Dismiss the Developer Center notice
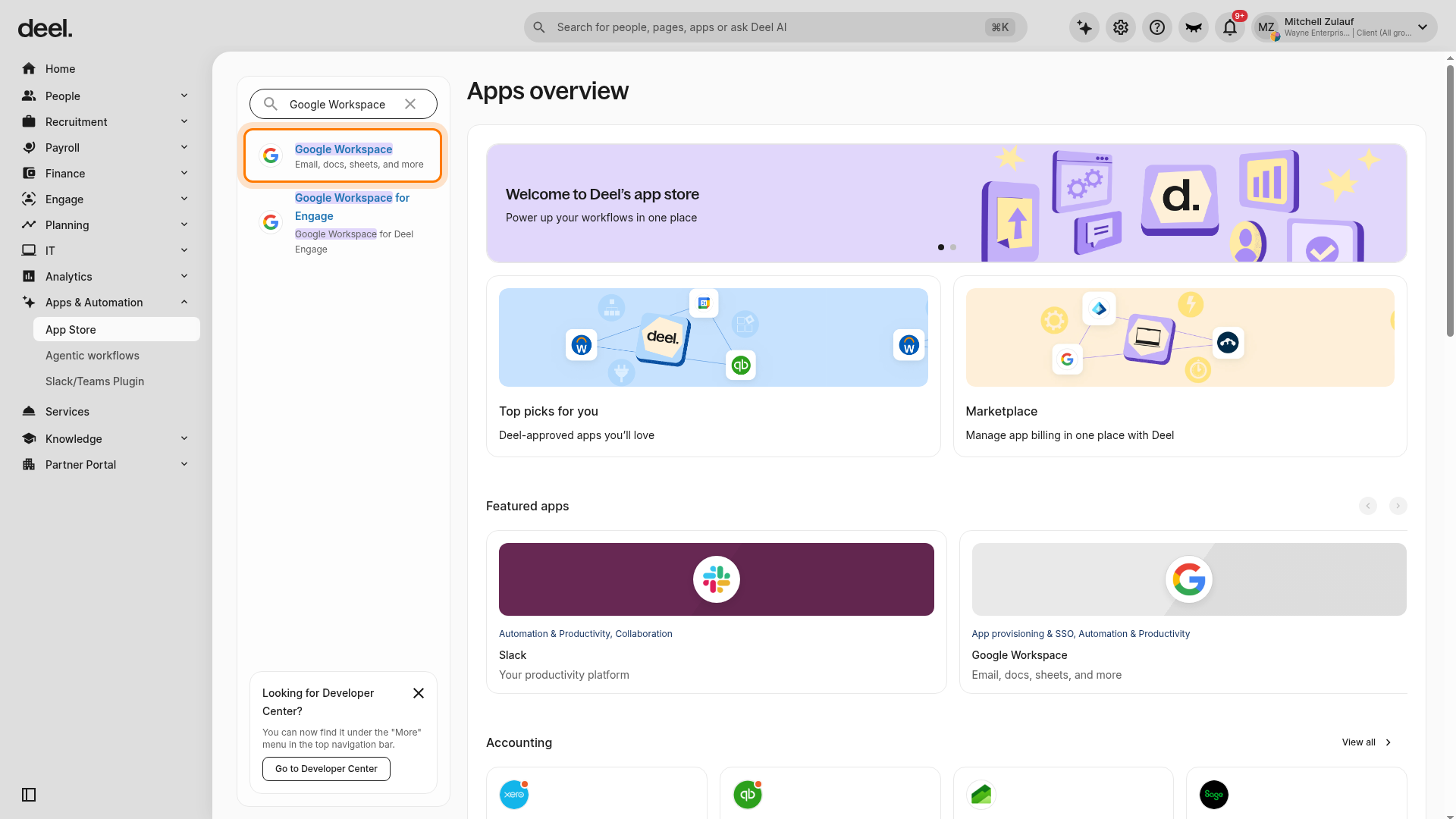This screenshot has width=1456, height=819. point(419,693)
